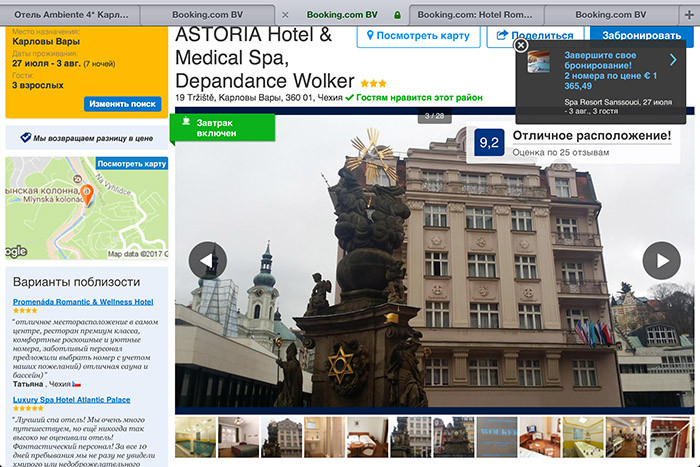Screen dimensions: 700x467
Task: Close the booking reminder popup
Action: tap(521, 45)
